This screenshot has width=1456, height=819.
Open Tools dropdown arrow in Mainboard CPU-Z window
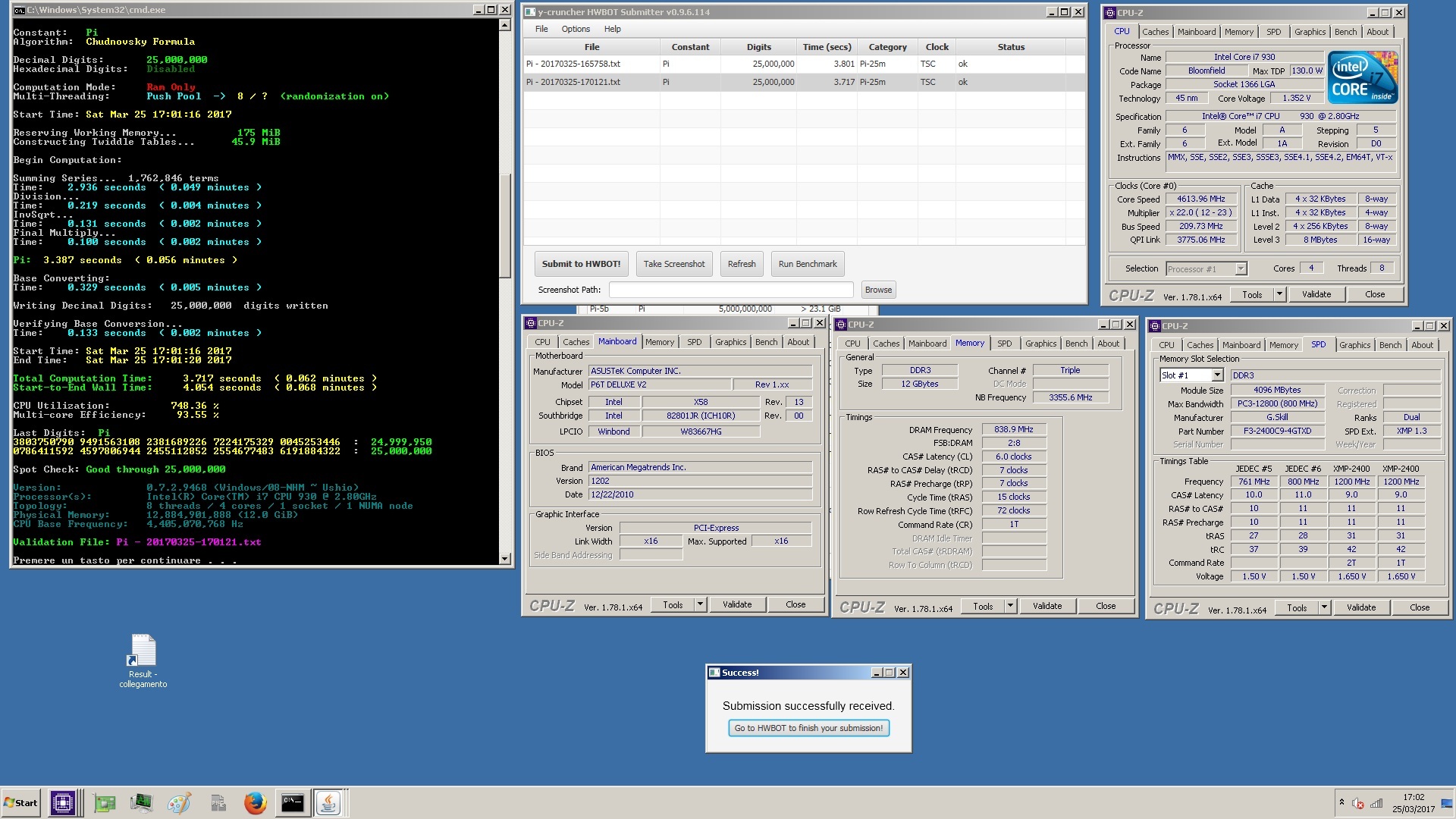[700, 604]
